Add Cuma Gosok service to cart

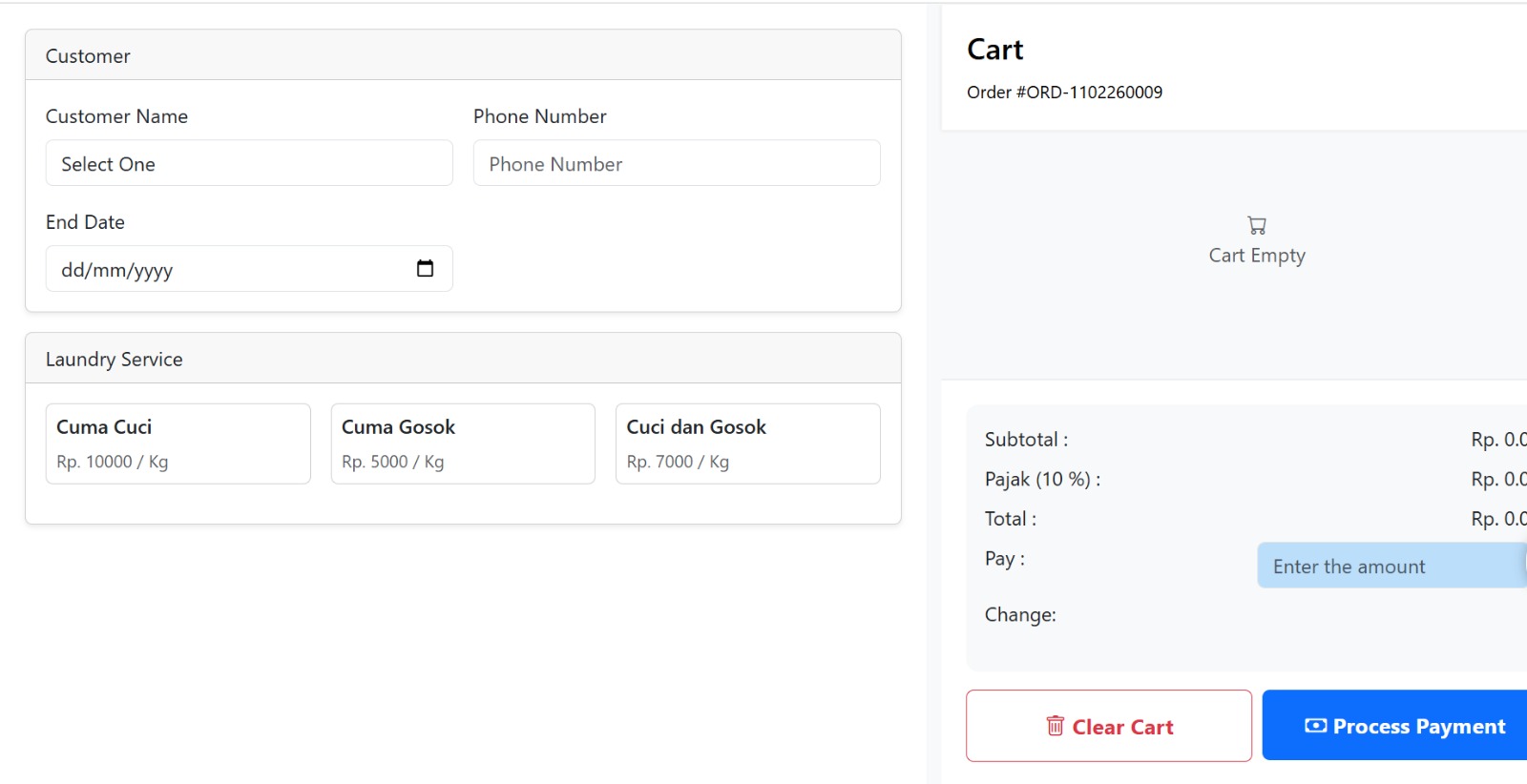point(463,444)
